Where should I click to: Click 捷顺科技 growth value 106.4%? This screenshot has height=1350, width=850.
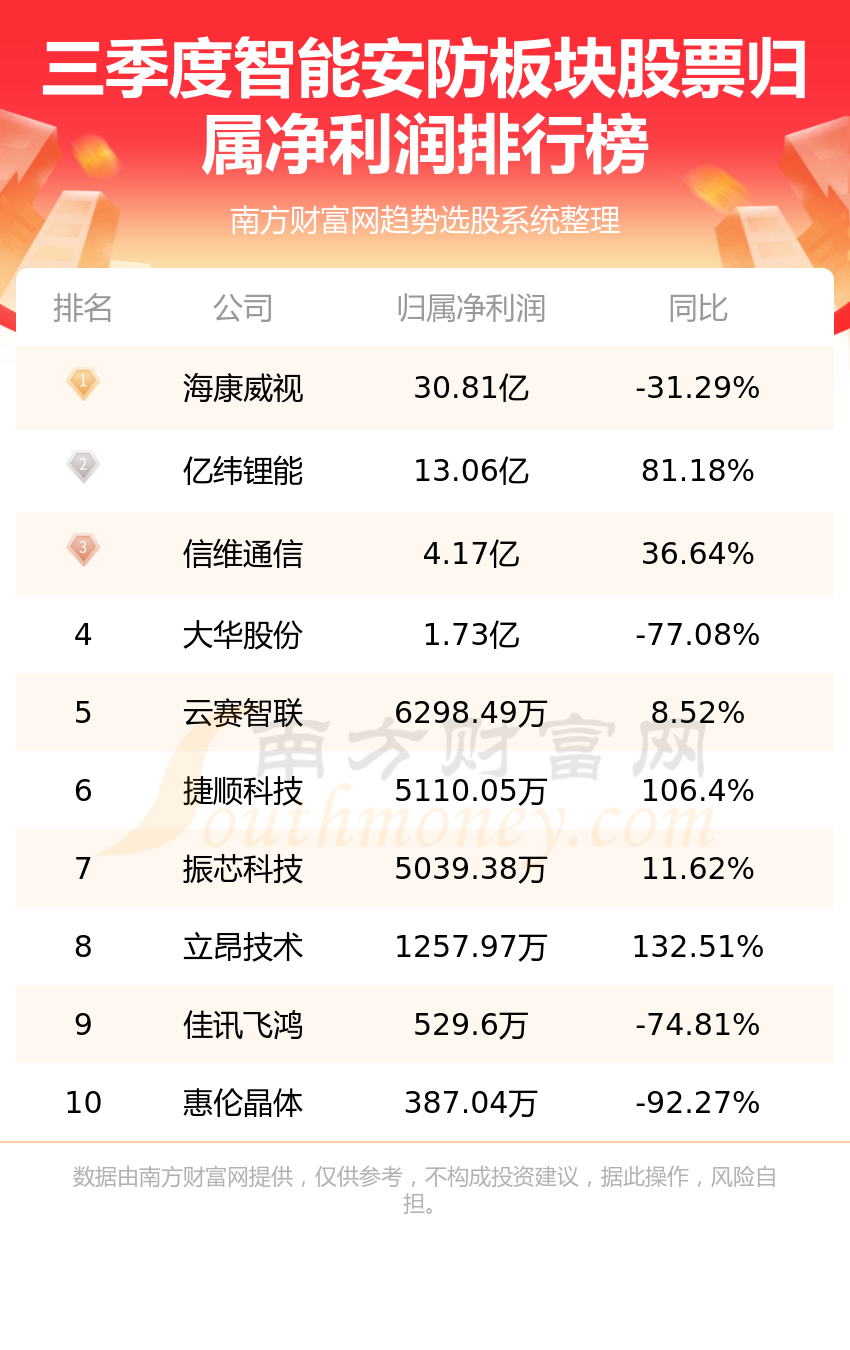[x=698, y=791]
